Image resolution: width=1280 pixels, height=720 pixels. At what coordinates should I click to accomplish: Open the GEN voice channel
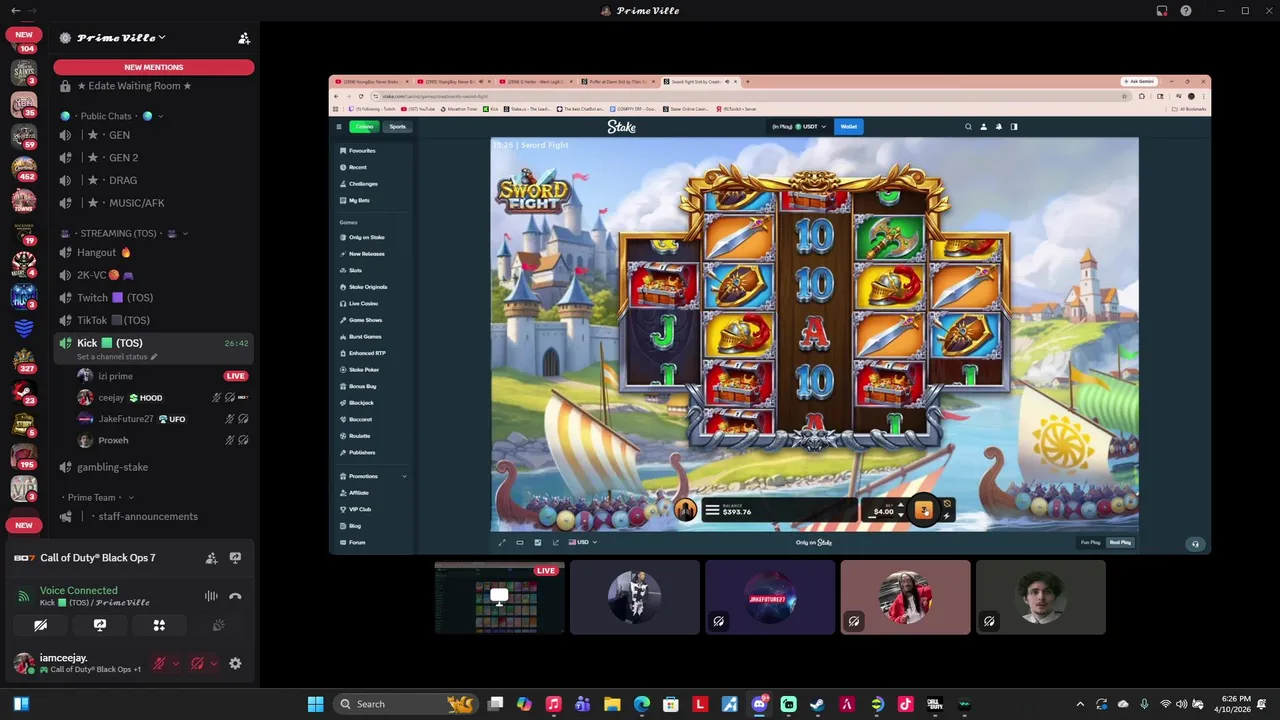click(x=154, y=135)
